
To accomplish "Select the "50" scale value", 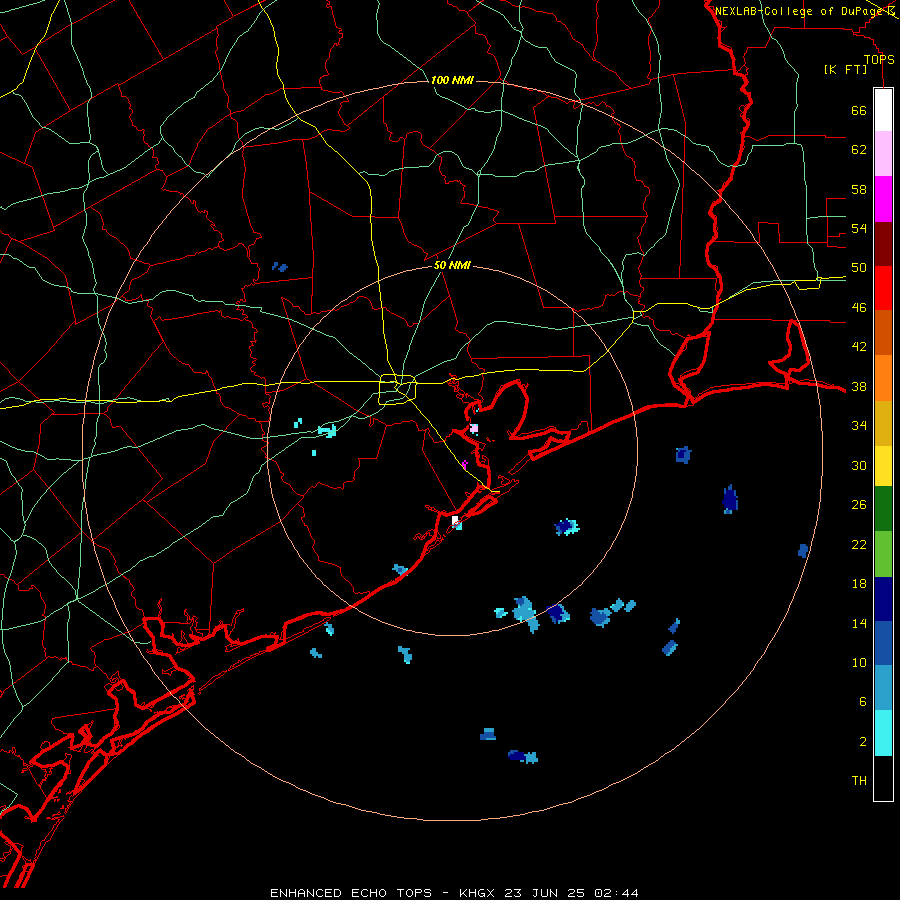I will [859, 268].
